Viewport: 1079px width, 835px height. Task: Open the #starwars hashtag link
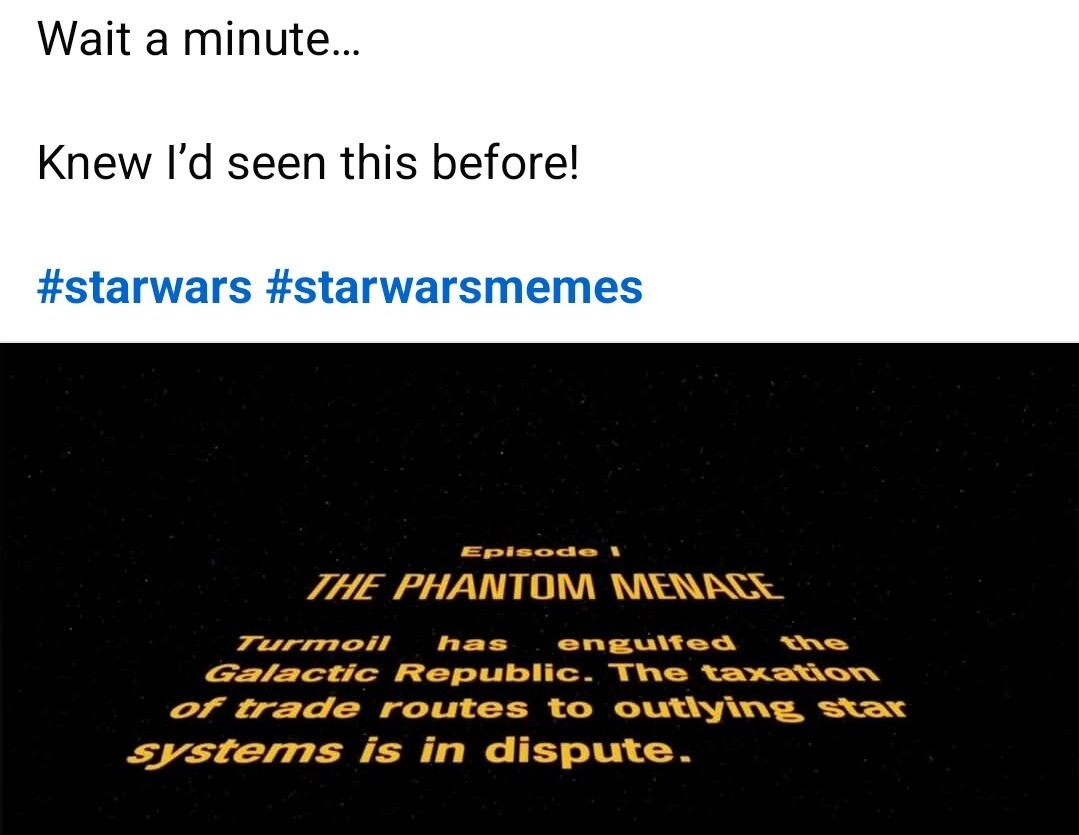coord(145,287)
